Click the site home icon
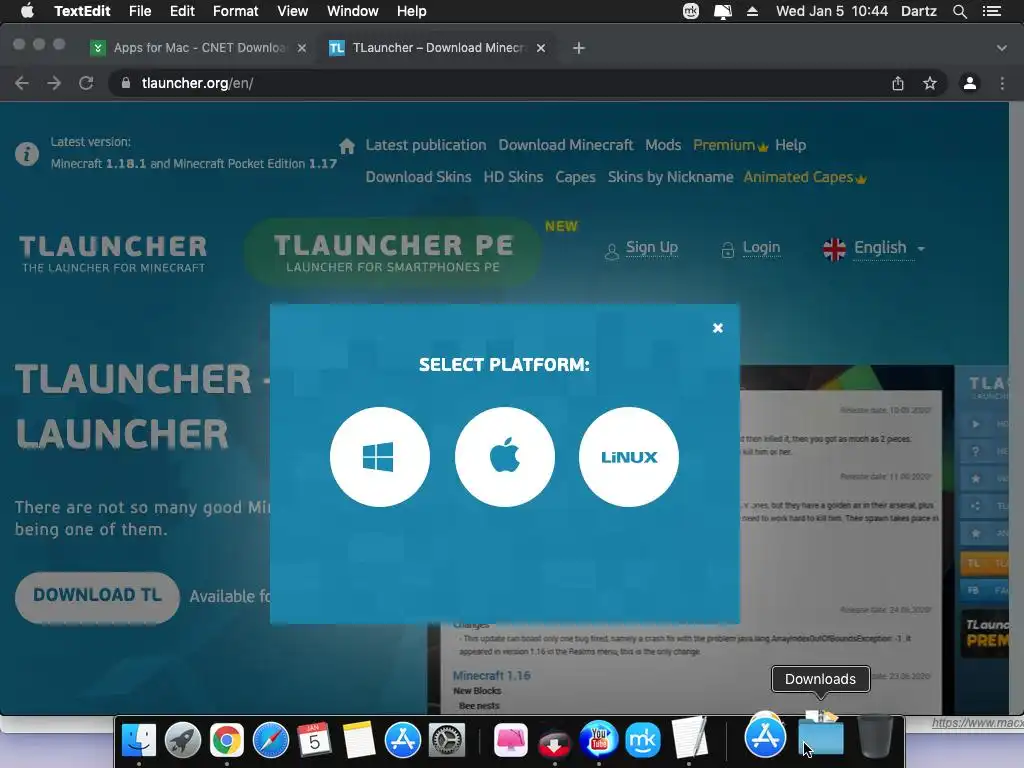This screenshot has height=768, width=1024. coord(347,145)
